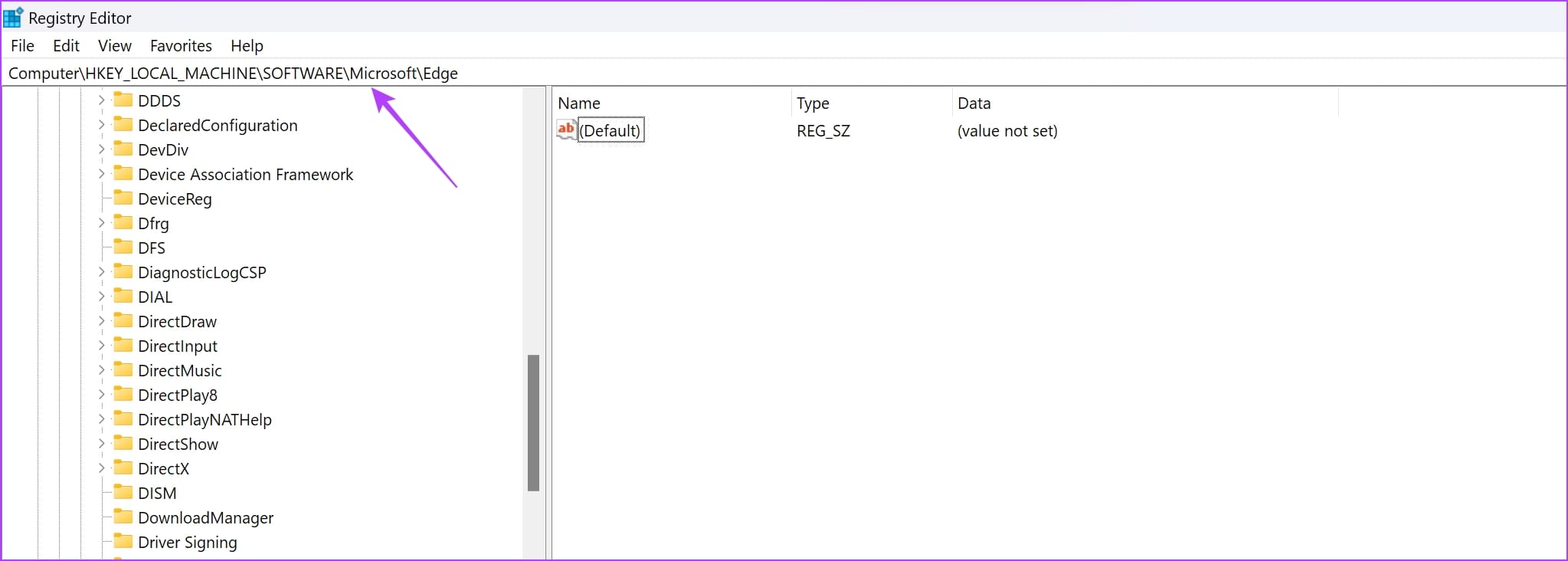1568x561 pixels.
Task: Click the DDDS folder icon
Action: pyautogui.click(x=123, y=100)
